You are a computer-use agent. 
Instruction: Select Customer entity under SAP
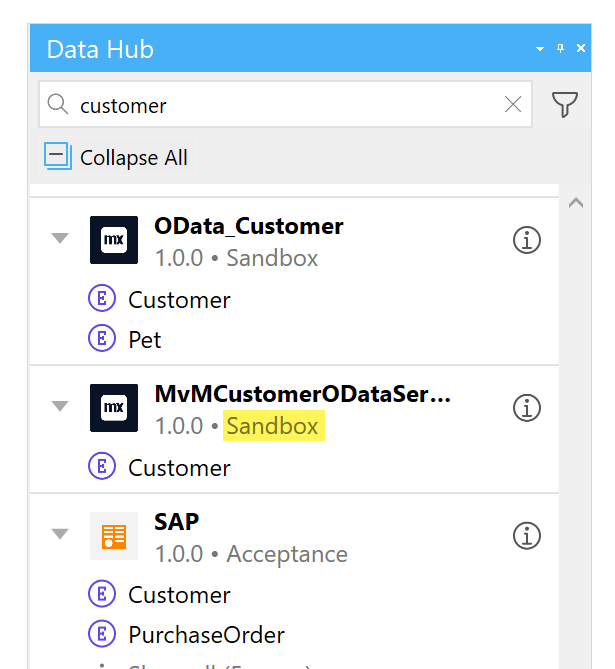tap(179, 595)
